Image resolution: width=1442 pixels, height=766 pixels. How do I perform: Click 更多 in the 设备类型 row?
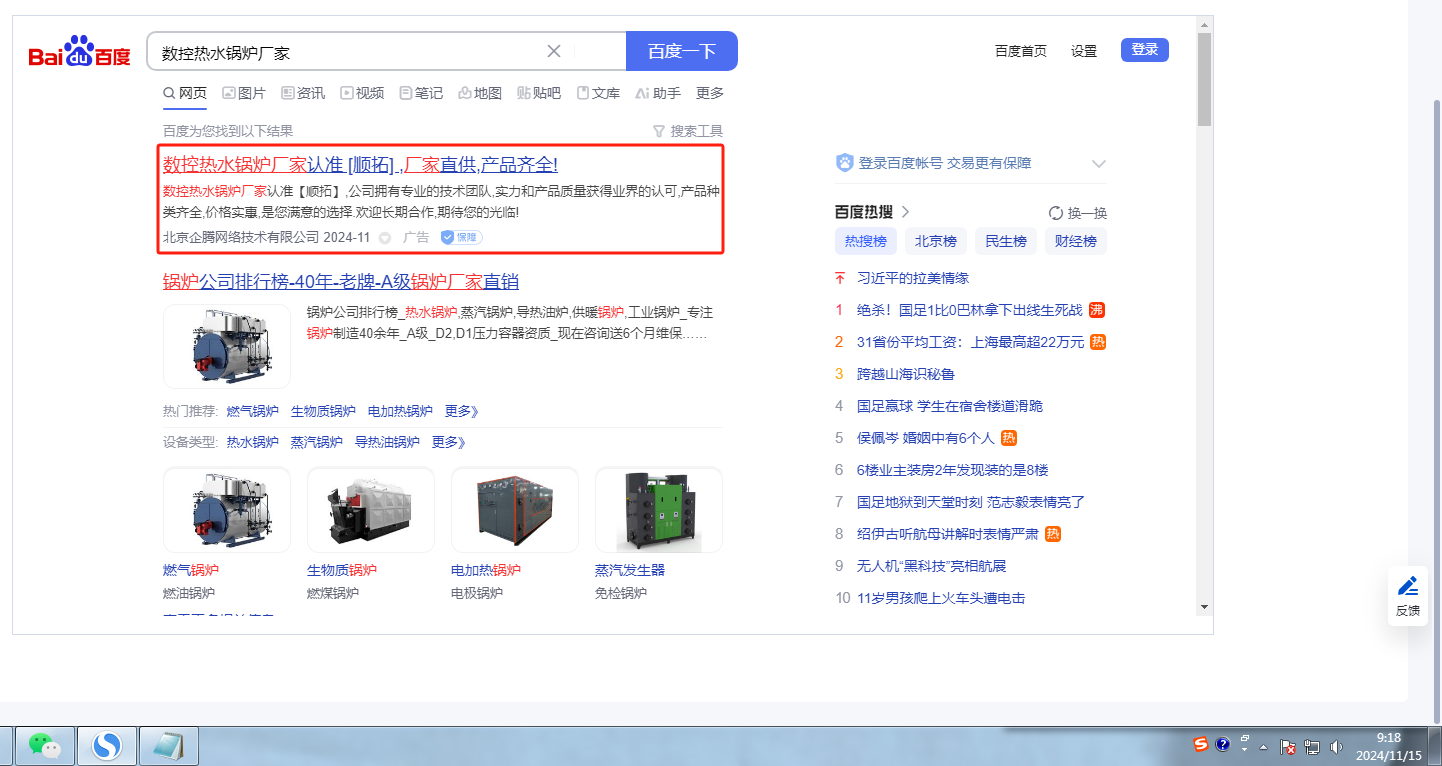[x=449, y=442]
